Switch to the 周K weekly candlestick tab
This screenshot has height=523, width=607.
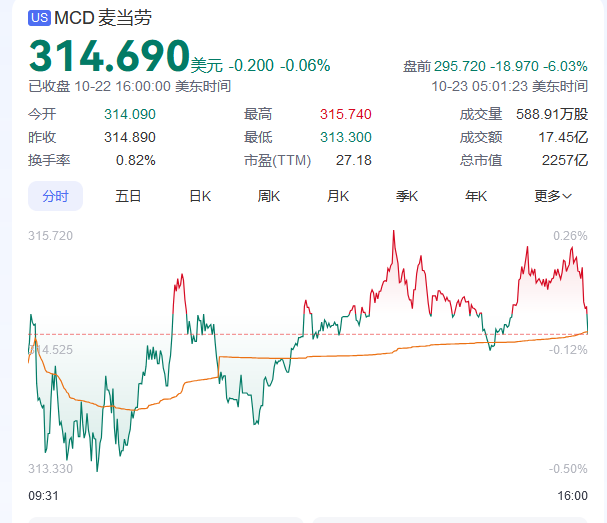[269, 196]
